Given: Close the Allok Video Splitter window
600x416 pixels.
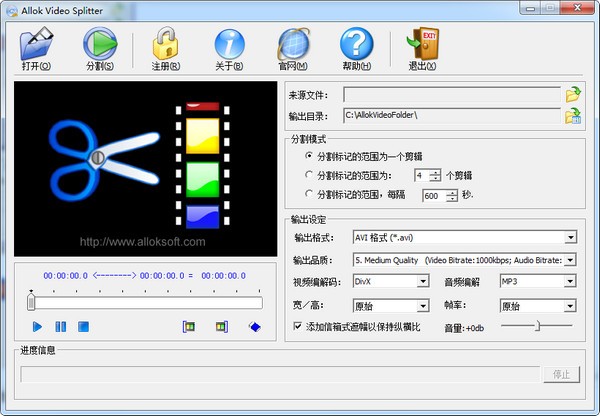Looking at the screenshot, I should point(578,8).
